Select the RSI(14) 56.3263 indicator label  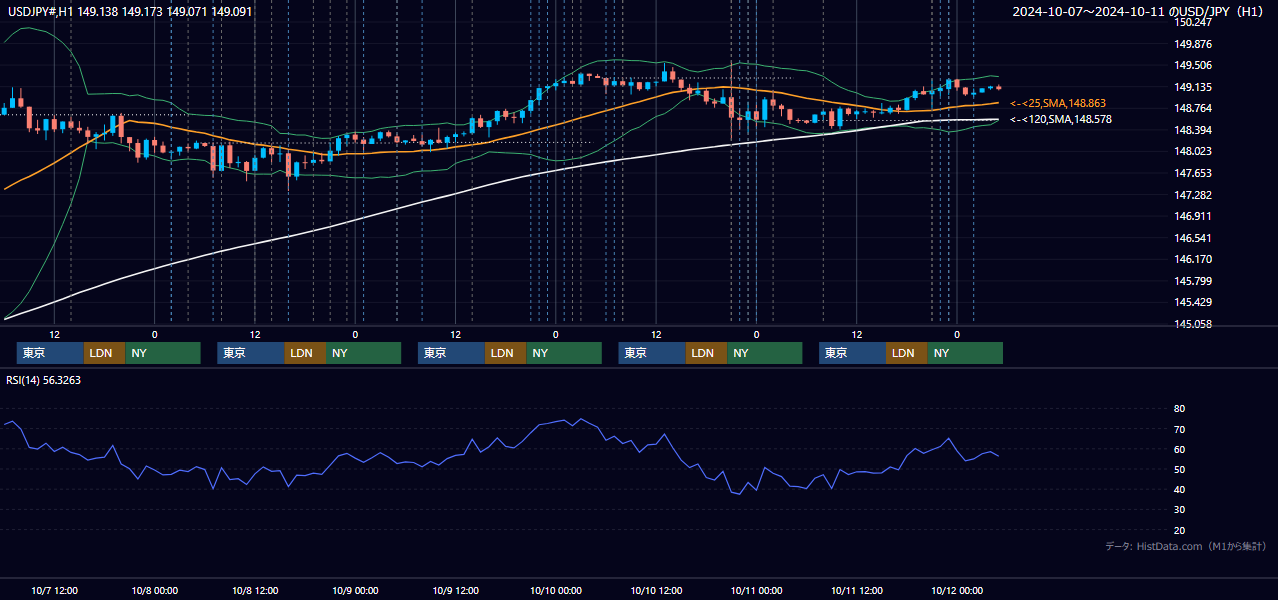(44, 380)
